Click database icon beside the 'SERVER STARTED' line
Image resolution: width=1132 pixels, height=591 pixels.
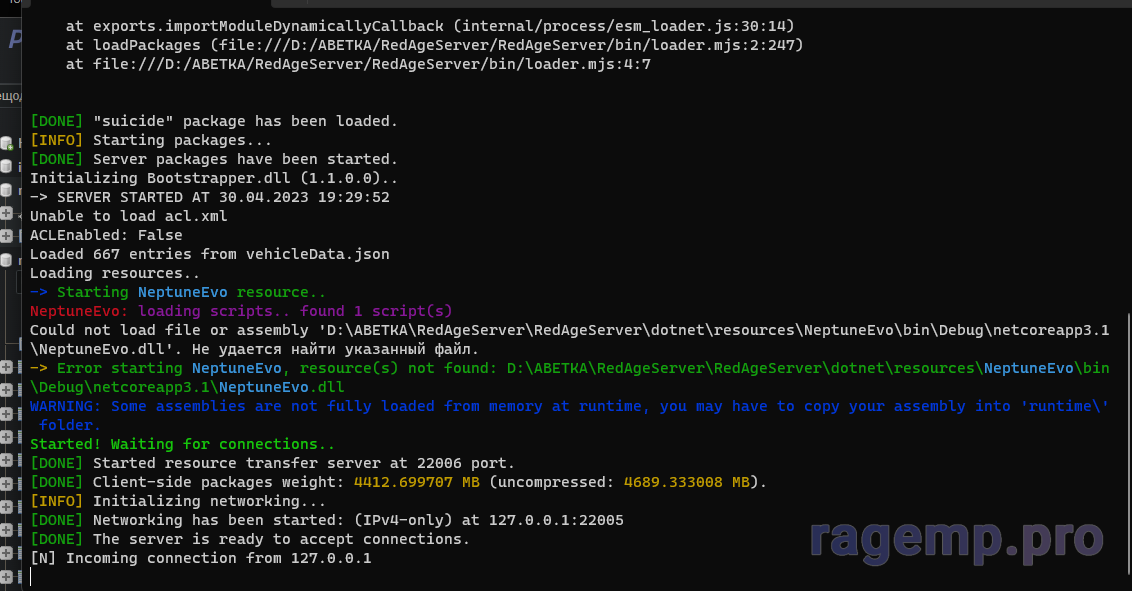pos(6,190)
